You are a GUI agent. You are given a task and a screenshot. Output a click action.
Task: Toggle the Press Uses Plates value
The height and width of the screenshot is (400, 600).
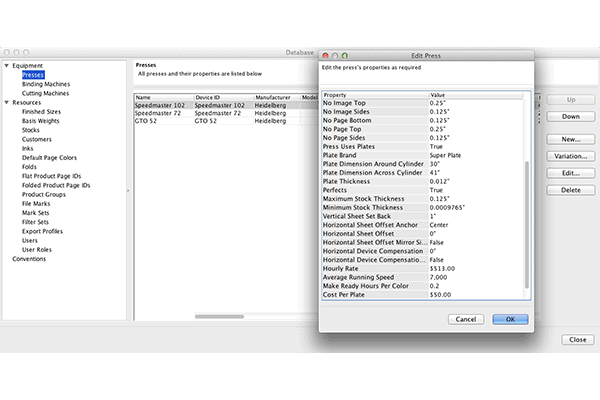coord(475,147)
